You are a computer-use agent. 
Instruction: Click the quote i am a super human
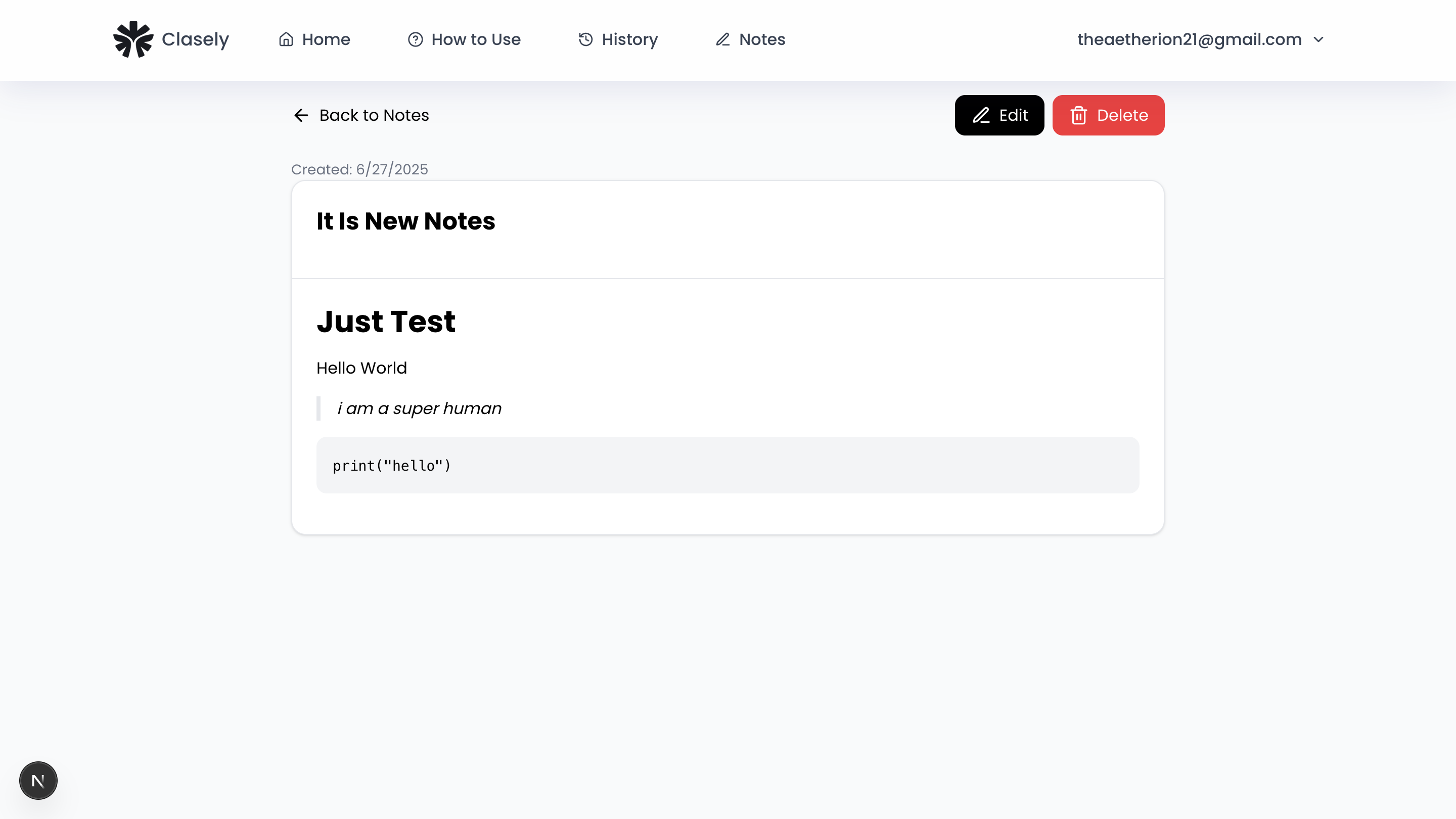(x=420, y=408)
